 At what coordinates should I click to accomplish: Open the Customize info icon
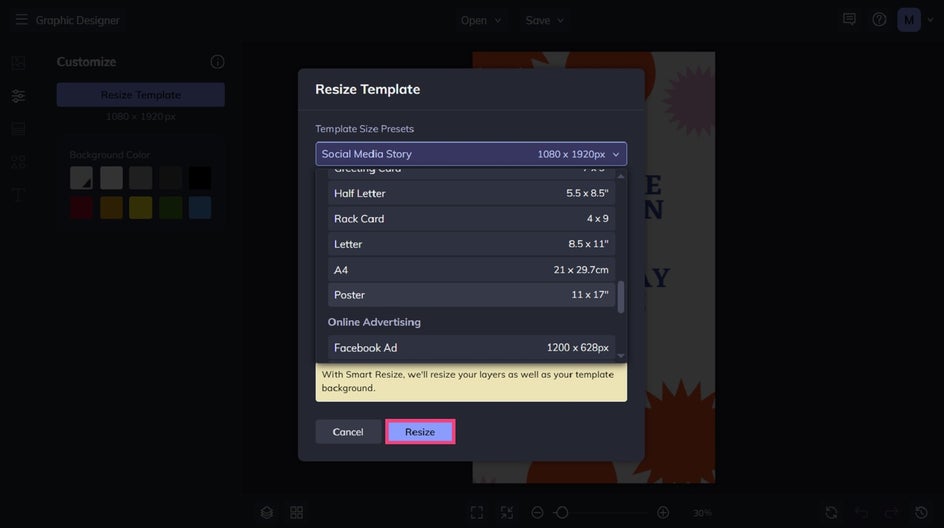217,61
